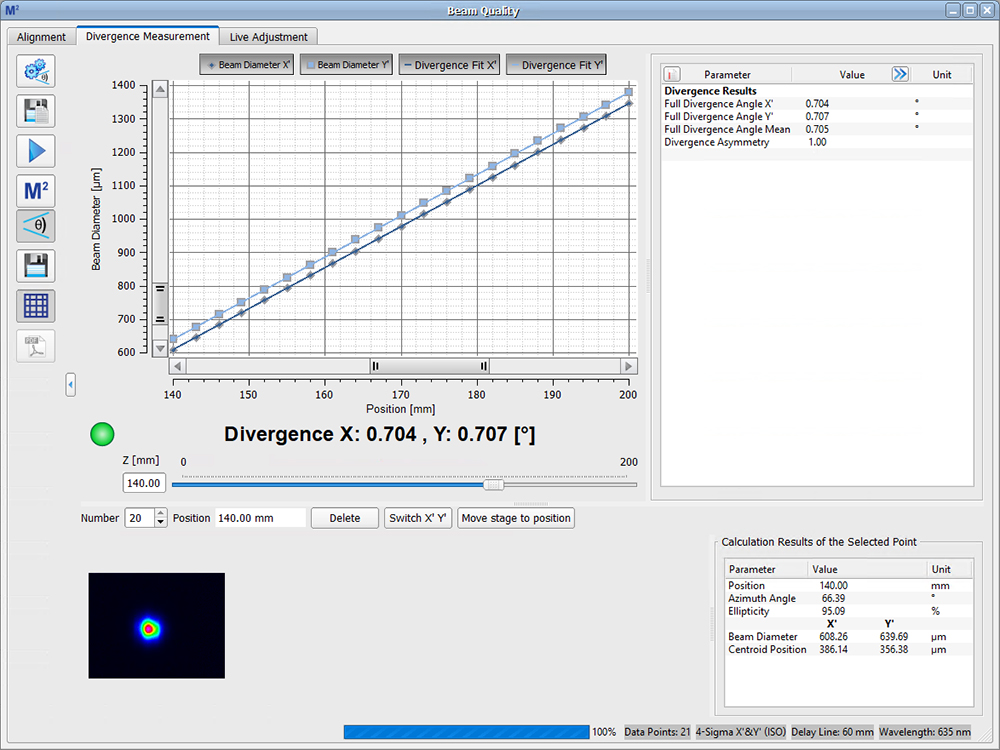Click the vertical axis range scrollbar thumb
The image size is (1000, 750).
coord(160,304)
